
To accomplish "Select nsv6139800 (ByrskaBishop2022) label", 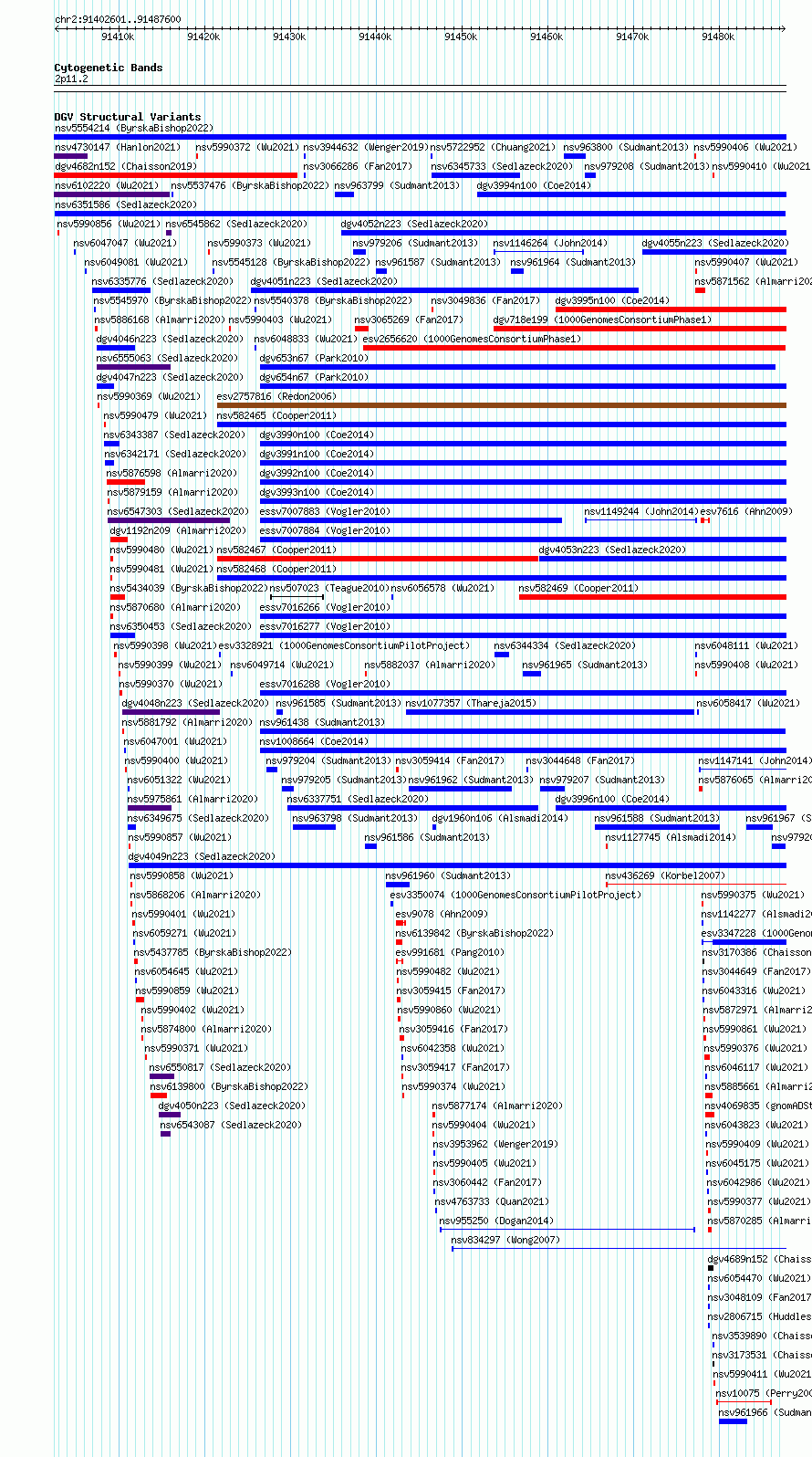I will coord(229,1086).
